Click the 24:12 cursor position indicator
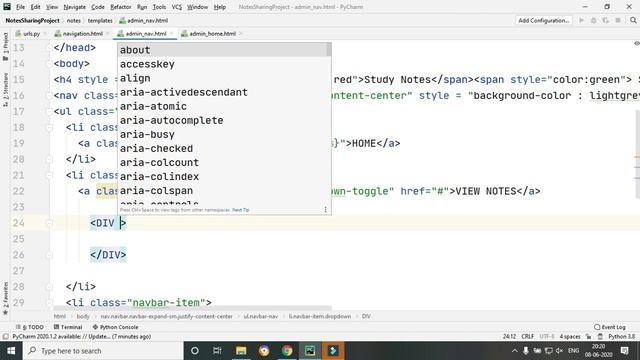 click(509, 337)
